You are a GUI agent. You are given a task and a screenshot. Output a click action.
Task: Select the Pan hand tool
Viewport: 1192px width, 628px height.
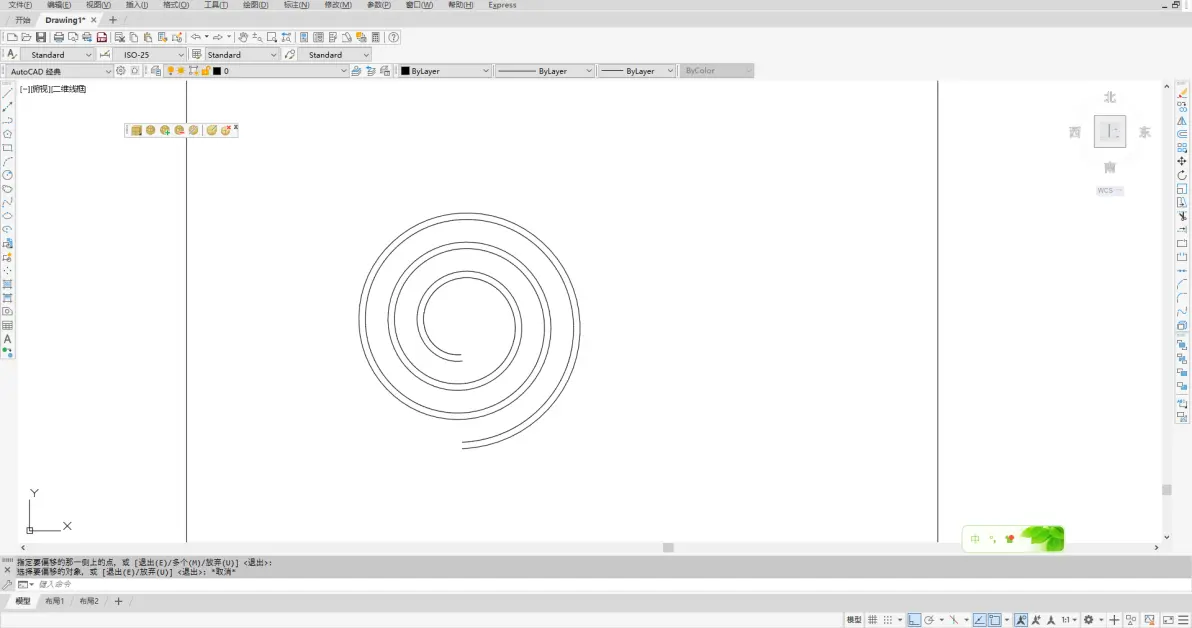[x=243, y=37]
